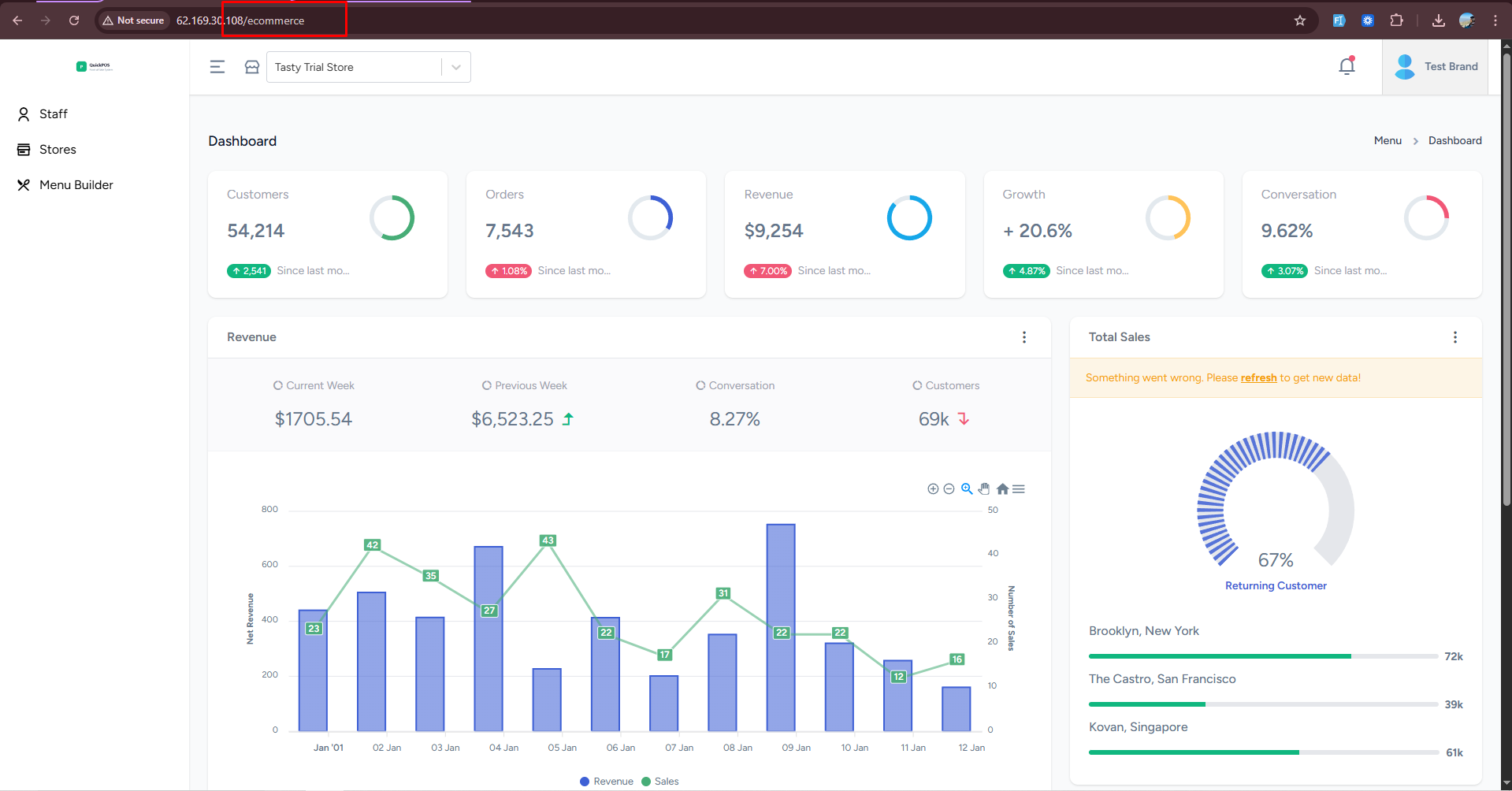
Task: Click the Menu breadcrumb link
Action: [x=1388, y=141]
